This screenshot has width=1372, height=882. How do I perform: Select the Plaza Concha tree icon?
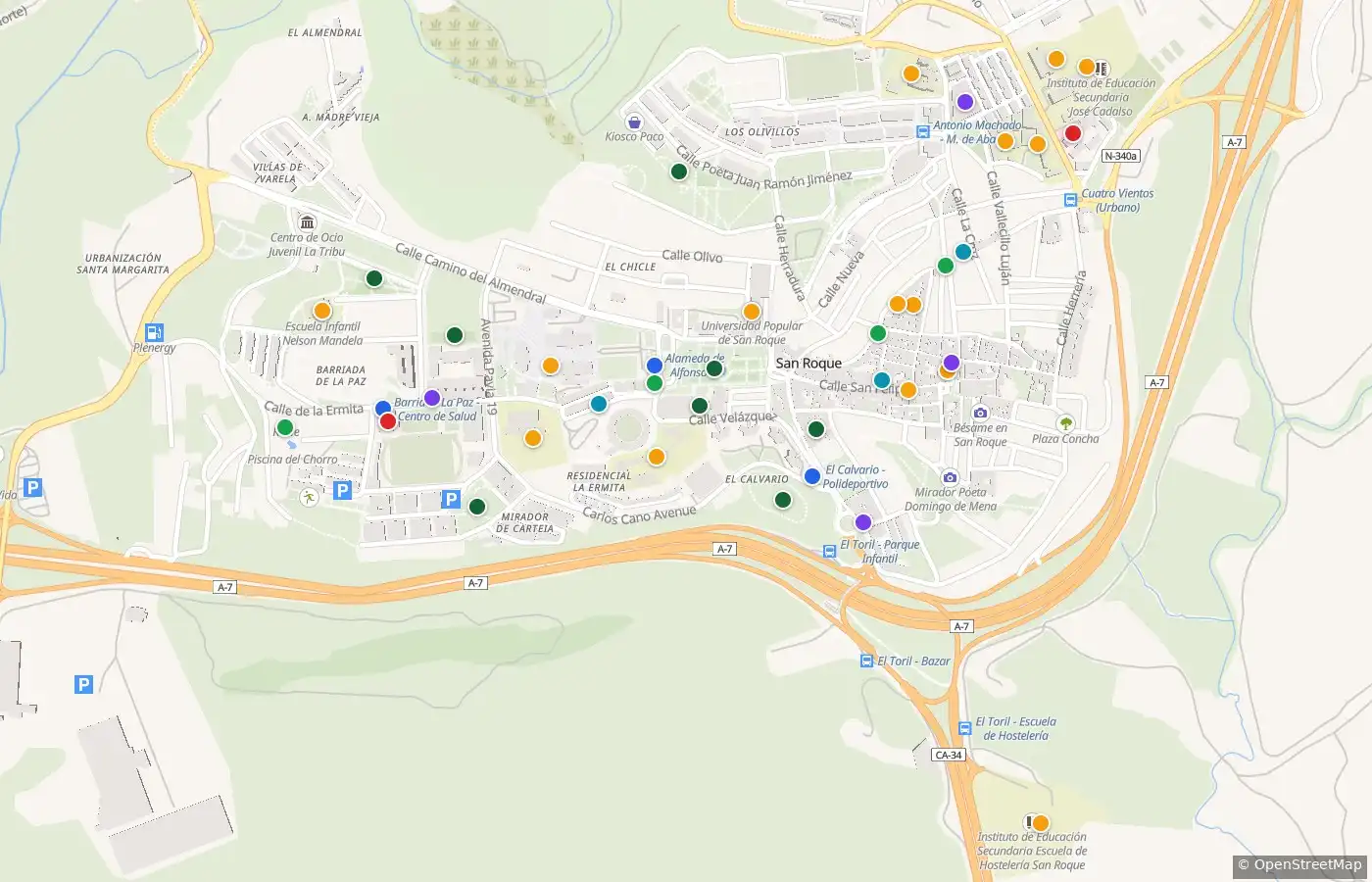pos(1065,423)
